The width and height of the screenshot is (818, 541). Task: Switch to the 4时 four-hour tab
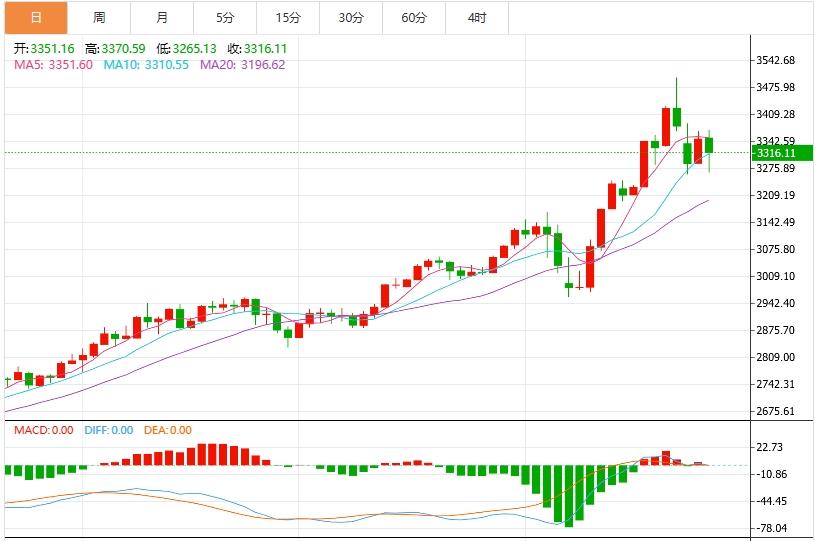pyautogui.click(x=477, y=18)
